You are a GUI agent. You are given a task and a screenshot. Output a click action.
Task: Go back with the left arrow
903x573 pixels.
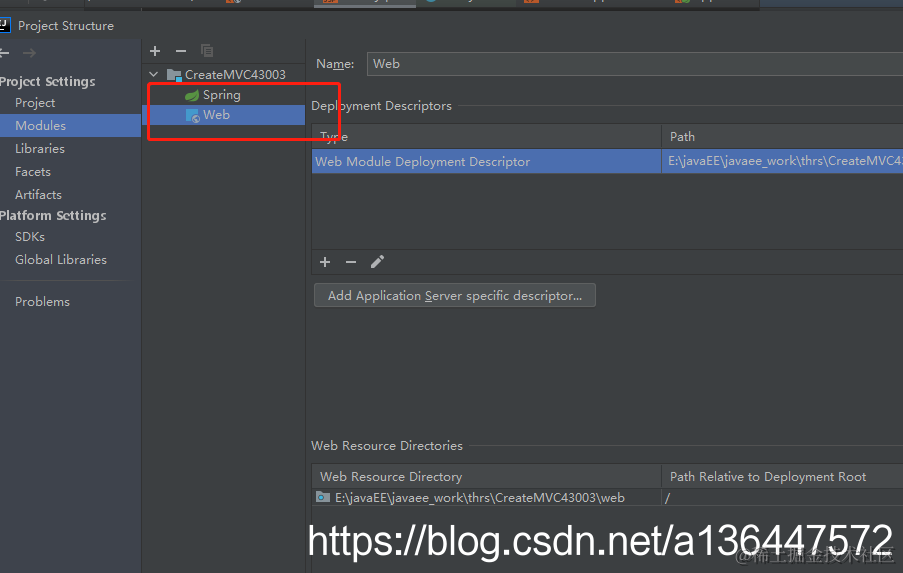[x=4, y=53]
